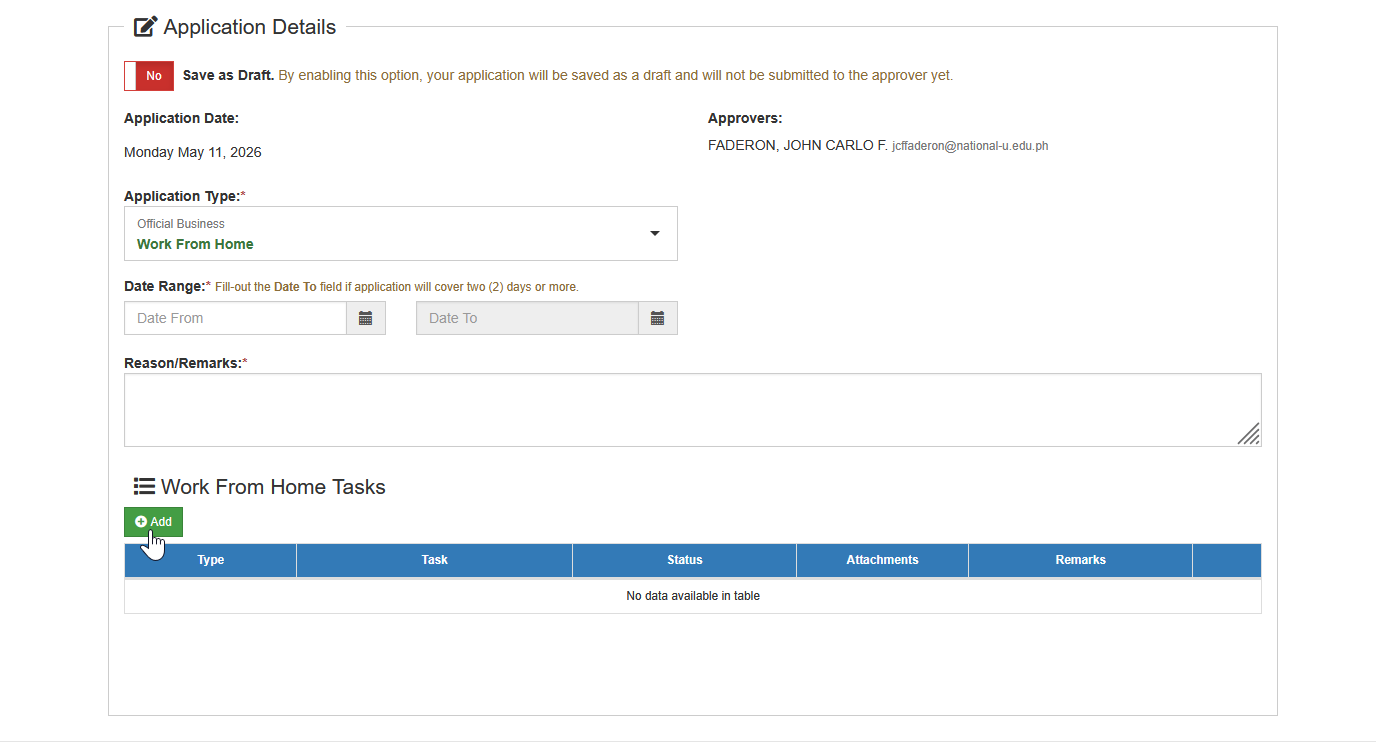This screenshot has height=751, width=1376.
Task: Click the Application Details edit icon
Action: (x=146, y=27)
